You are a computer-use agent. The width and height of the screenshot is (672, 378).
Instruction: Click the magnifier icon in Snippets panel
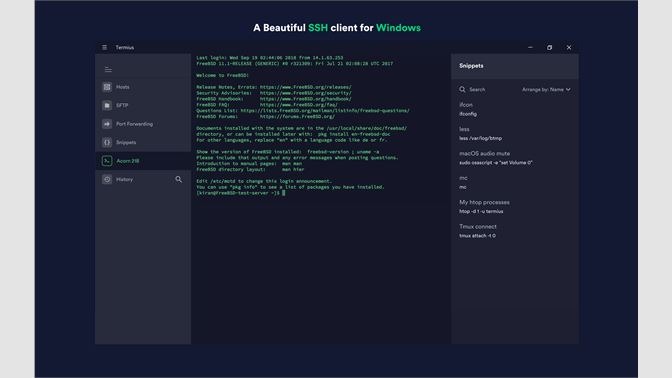(x=462, y=90)
